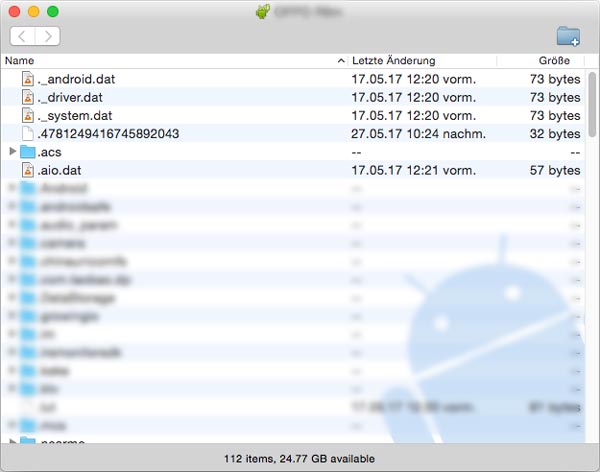Screen dimensions: 600x472
Task: Maximize the window with the green button
Action: tap(53, 11)
